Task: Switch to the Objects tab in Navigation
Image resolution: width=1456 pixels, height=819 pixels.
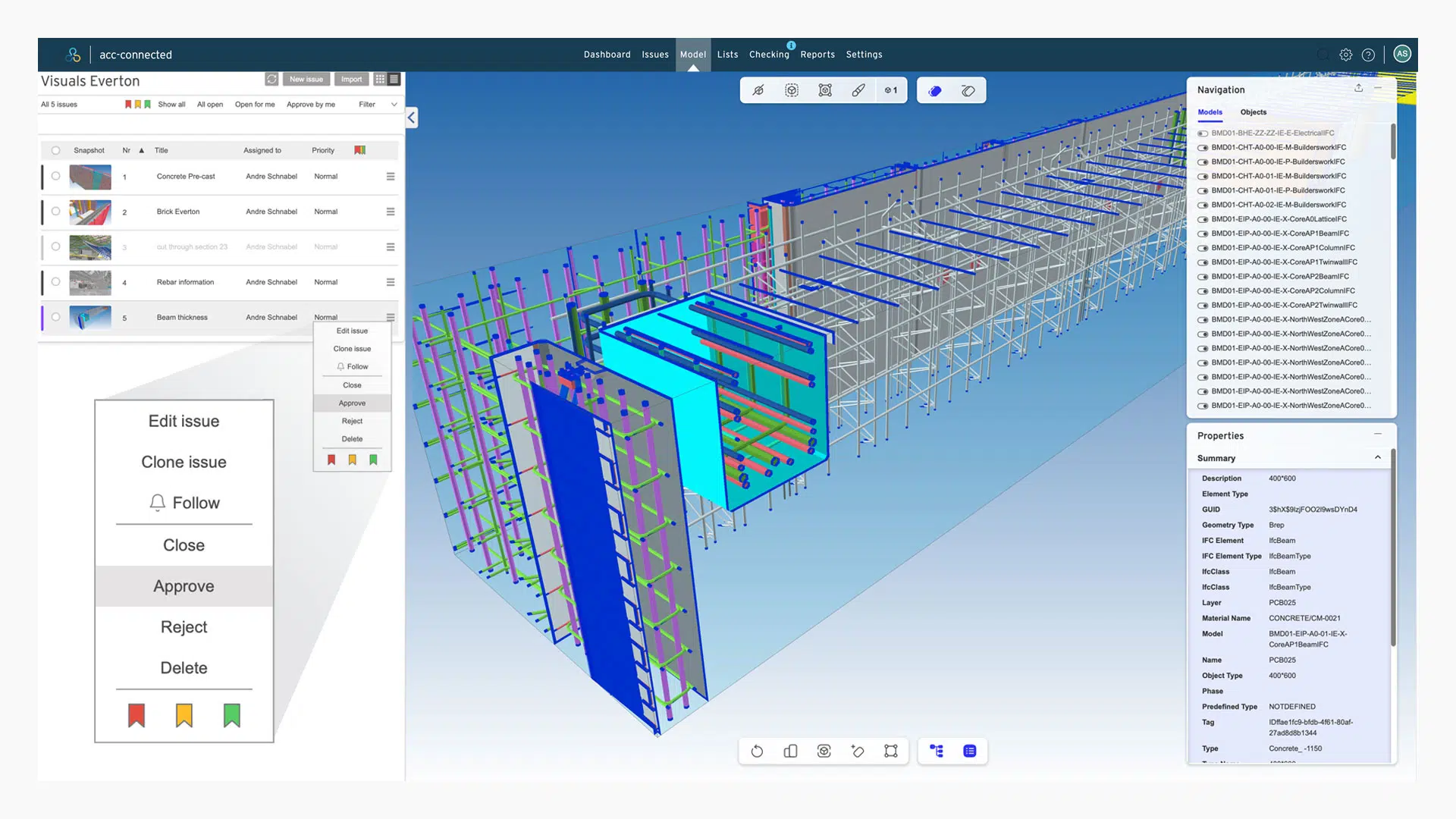Action: tap(1253, 112)
